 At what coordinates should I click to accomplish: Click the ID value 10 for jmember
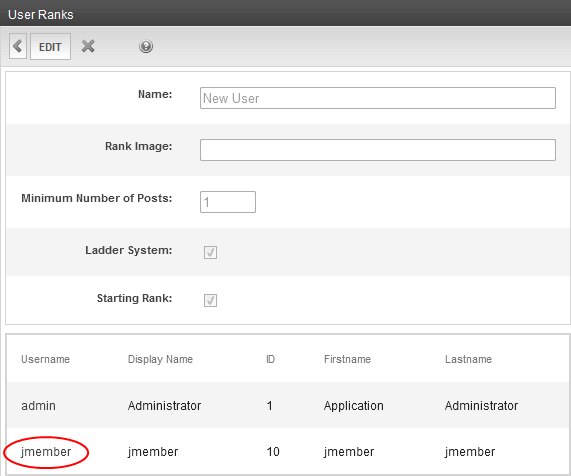273,452
